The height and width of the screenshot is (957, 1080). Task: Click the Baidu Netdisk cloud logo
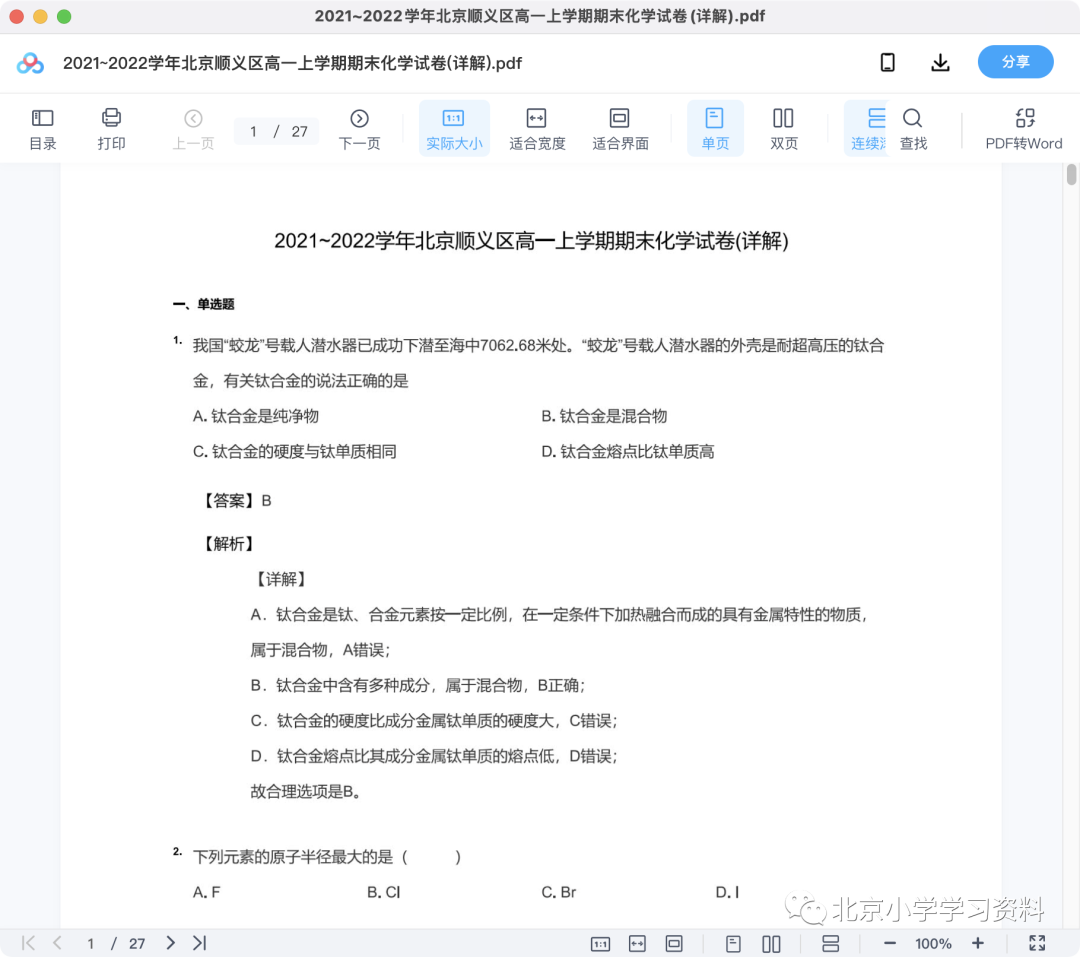[30, 63]
